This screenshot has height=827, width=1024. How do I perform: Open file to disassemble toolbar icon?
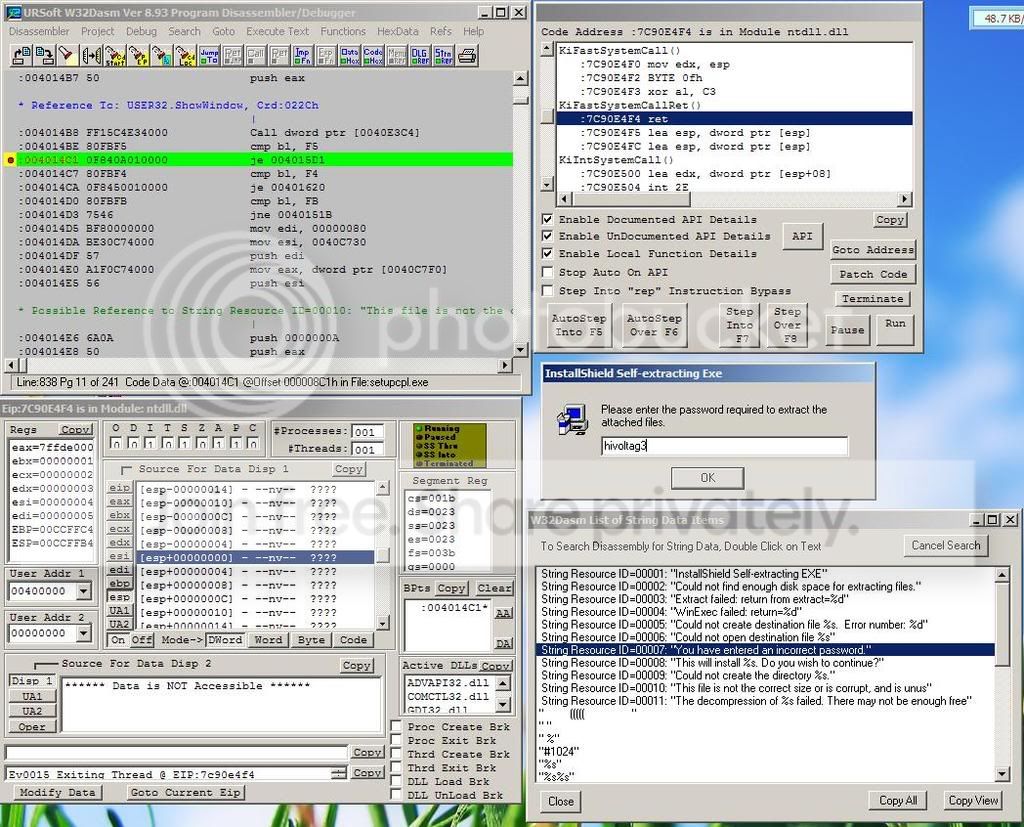(20, 56)
